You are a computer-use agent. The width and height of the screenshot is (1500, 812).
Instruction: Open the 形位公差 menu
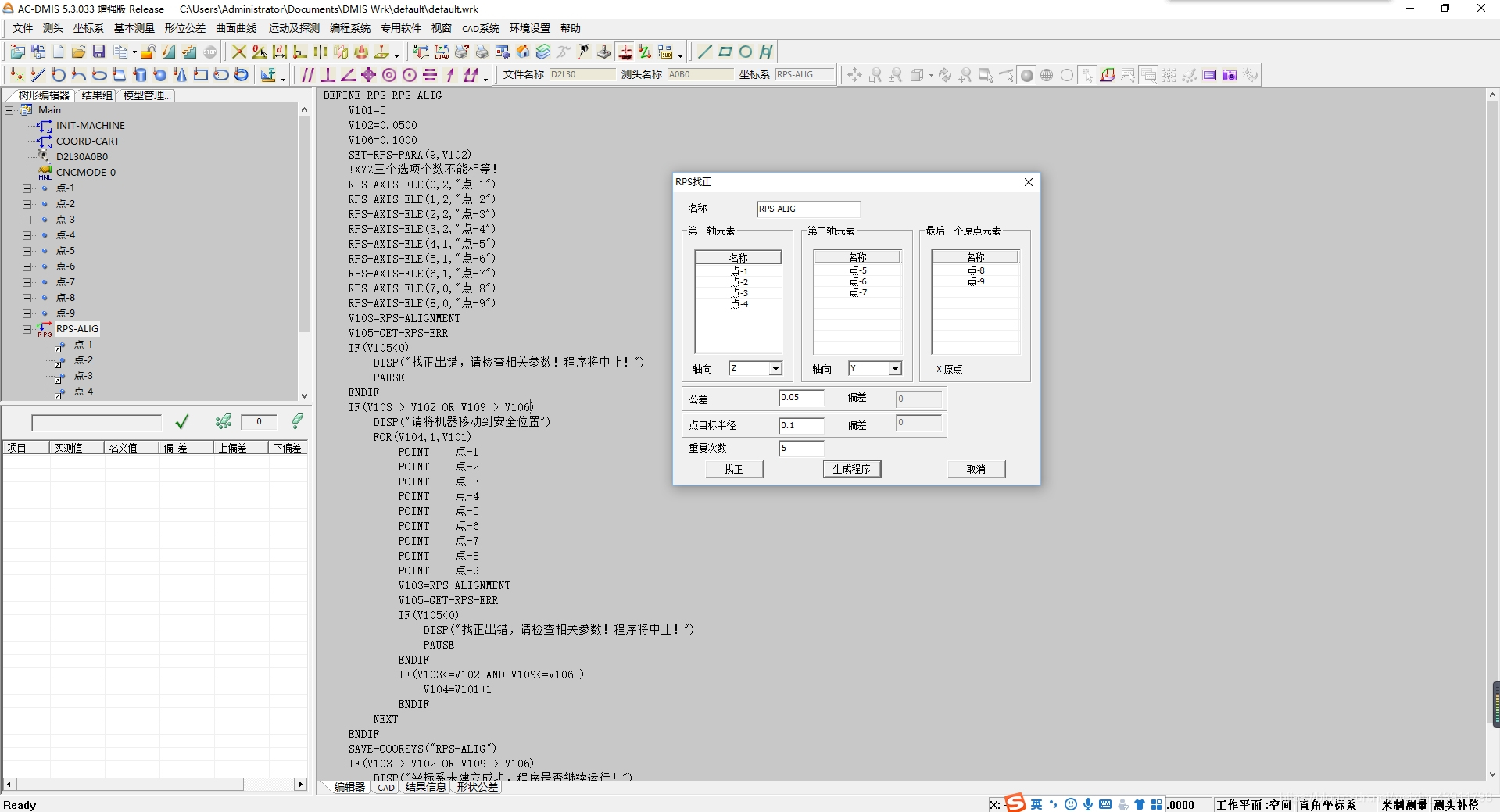pyautogui.click(x=184, y=28)
